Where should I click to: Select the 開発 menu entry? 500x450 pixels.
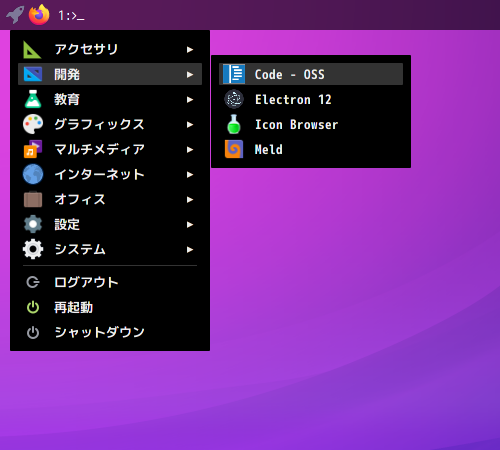(110, 74)
